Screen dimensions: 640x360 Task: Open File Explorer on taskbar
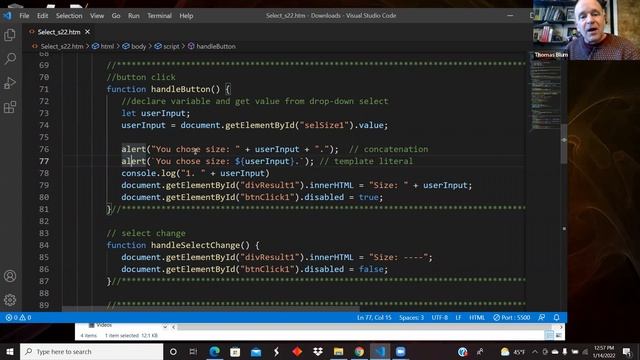[338, 351]
